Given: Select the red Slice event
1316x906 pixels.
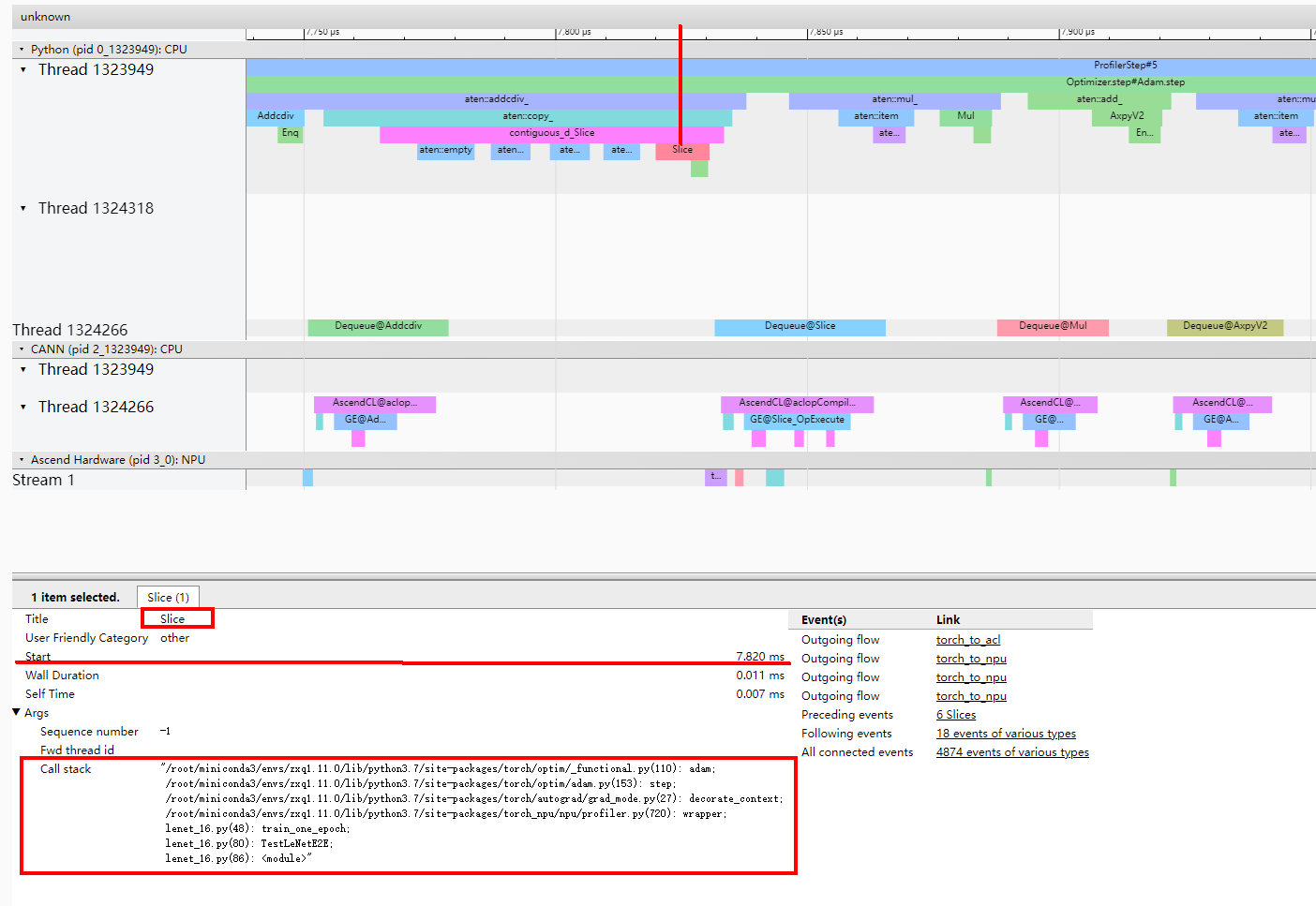Looking at the screenshot, I should (682, 150).
